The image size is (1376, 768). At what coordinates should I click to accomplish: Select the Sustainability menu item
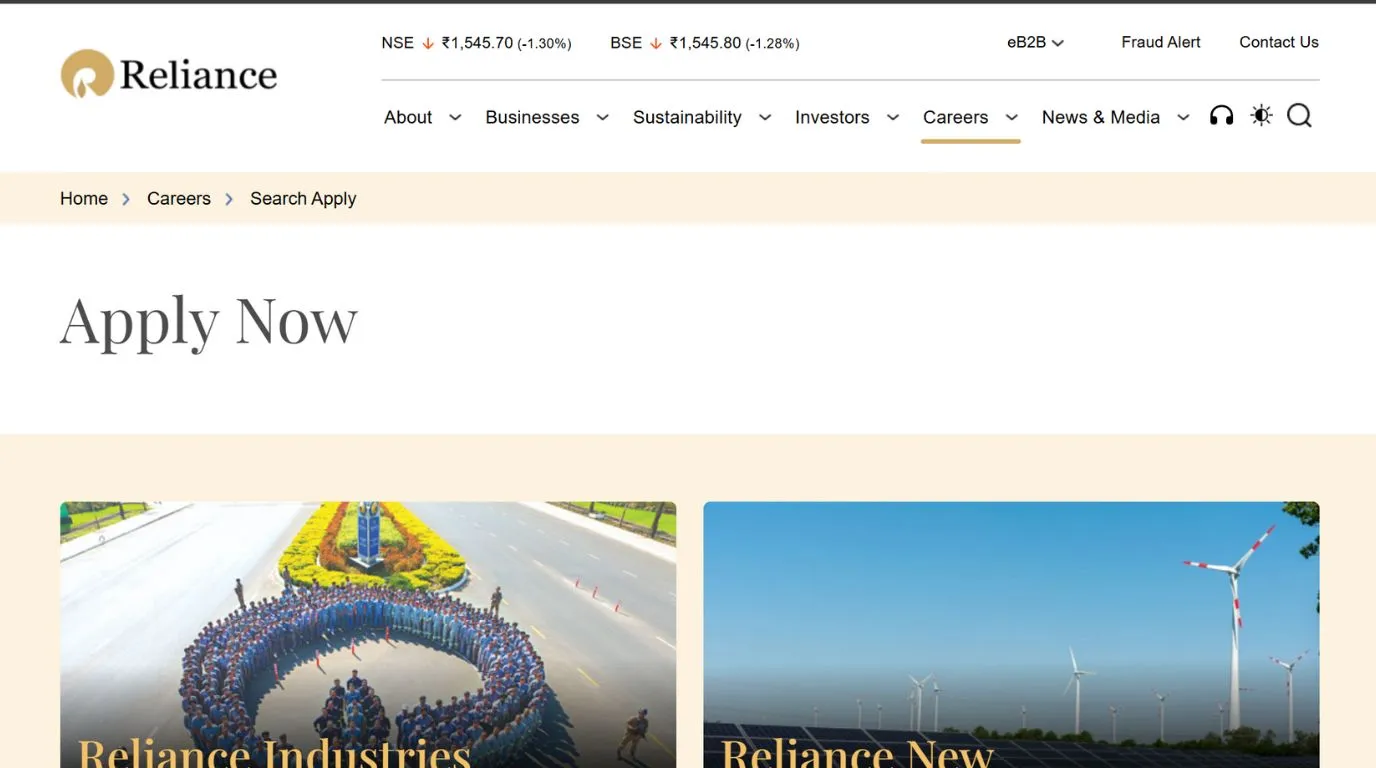click(687, 117)
